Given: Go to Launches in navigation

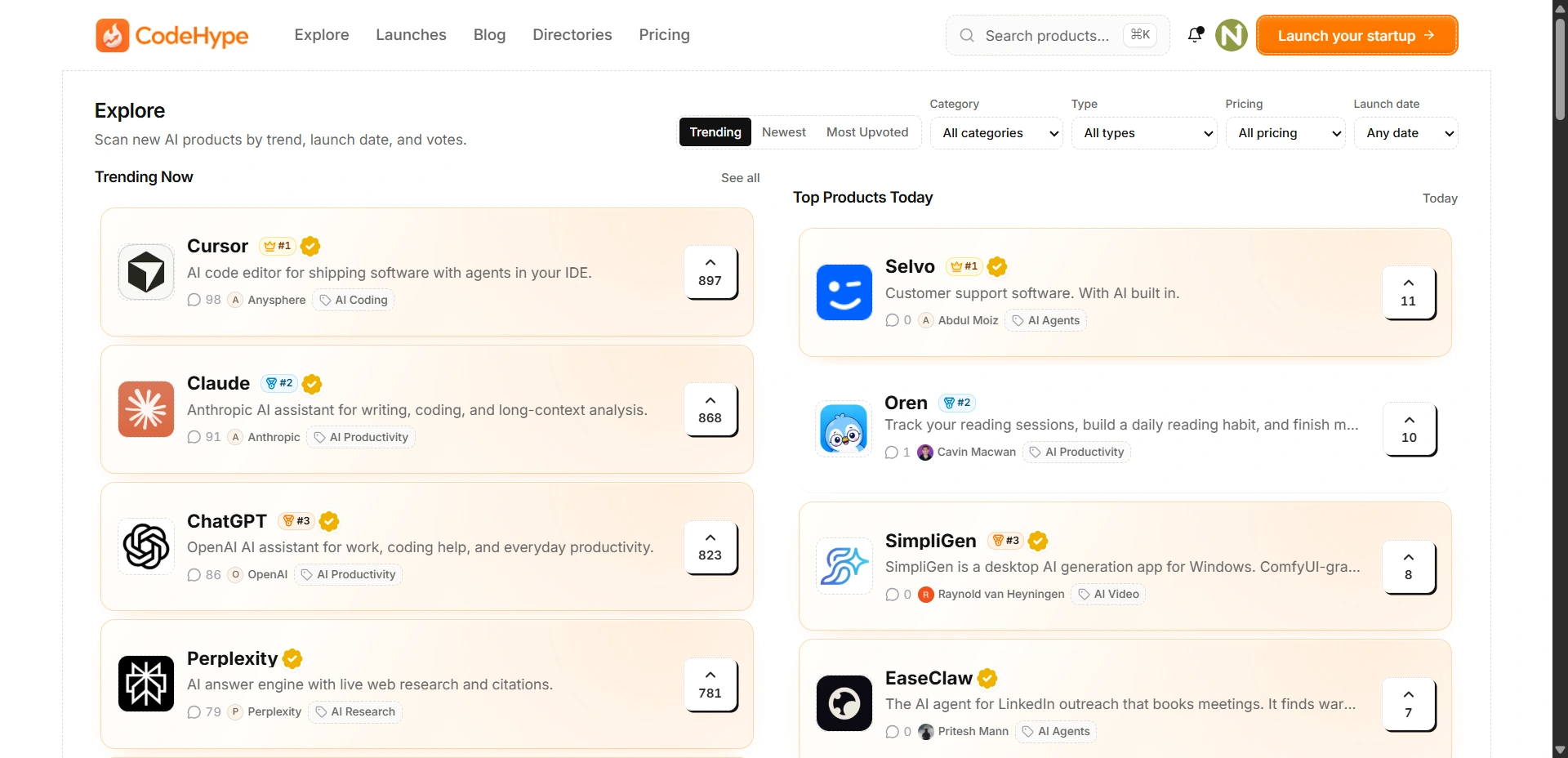Looking at the screenshot, I should coord(411,35).
